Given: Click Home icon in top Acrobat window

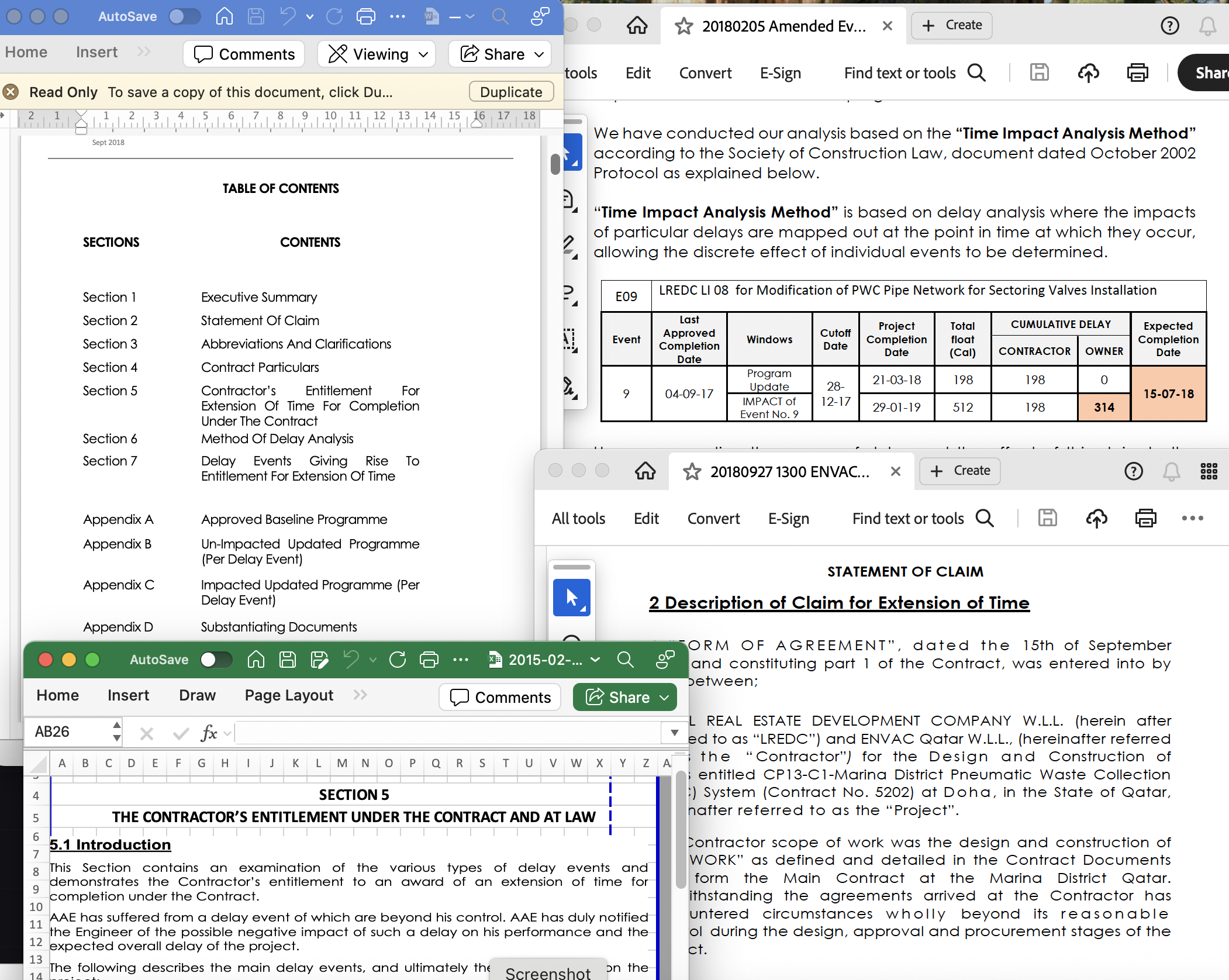Looking at the screenshot, I should pyautogui.click(x=637, y=26).
